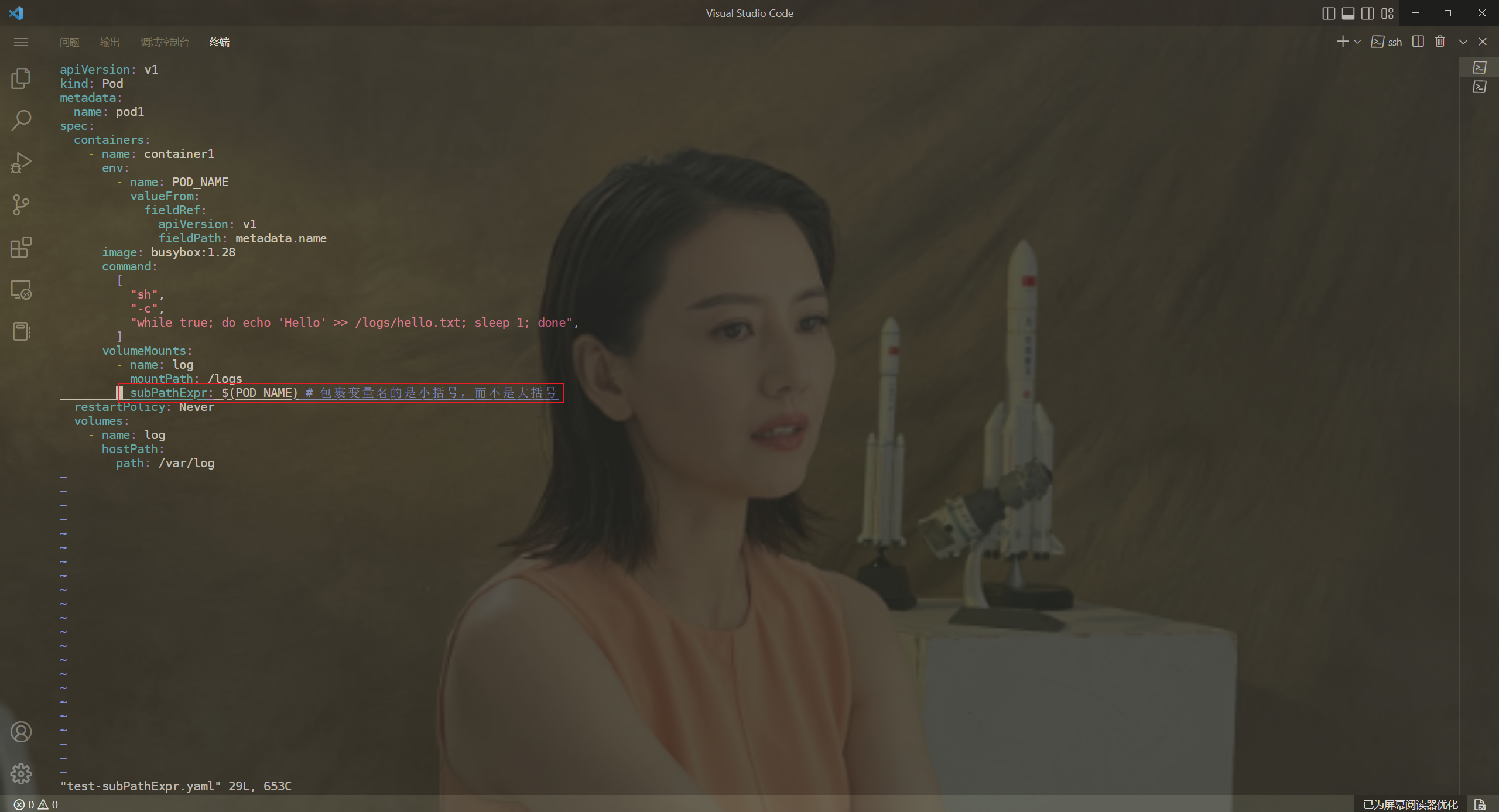Open the Manage gear menu

pyautogui.click(x=21, y=774)
